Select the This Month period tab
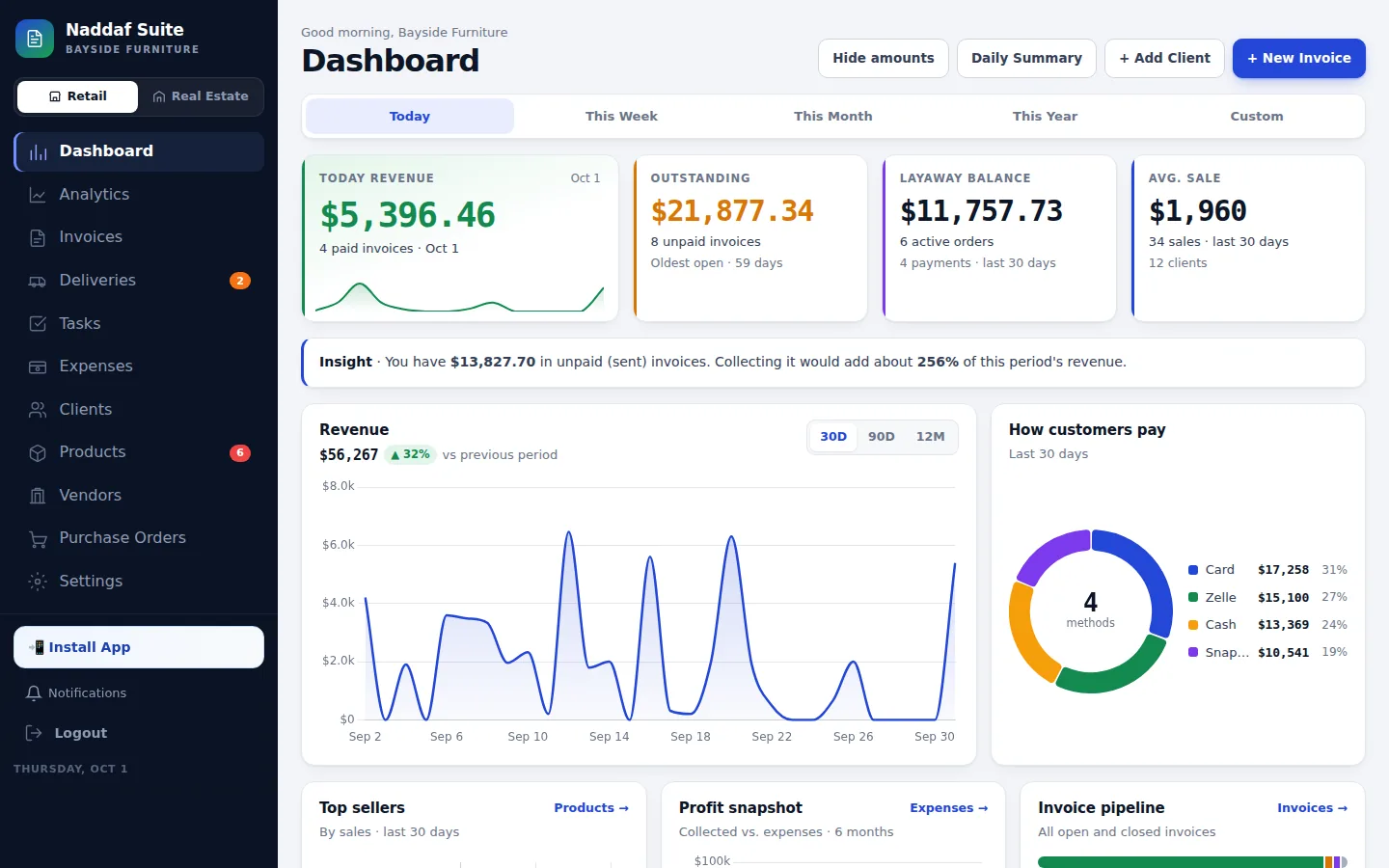 (x=833, y=116)
